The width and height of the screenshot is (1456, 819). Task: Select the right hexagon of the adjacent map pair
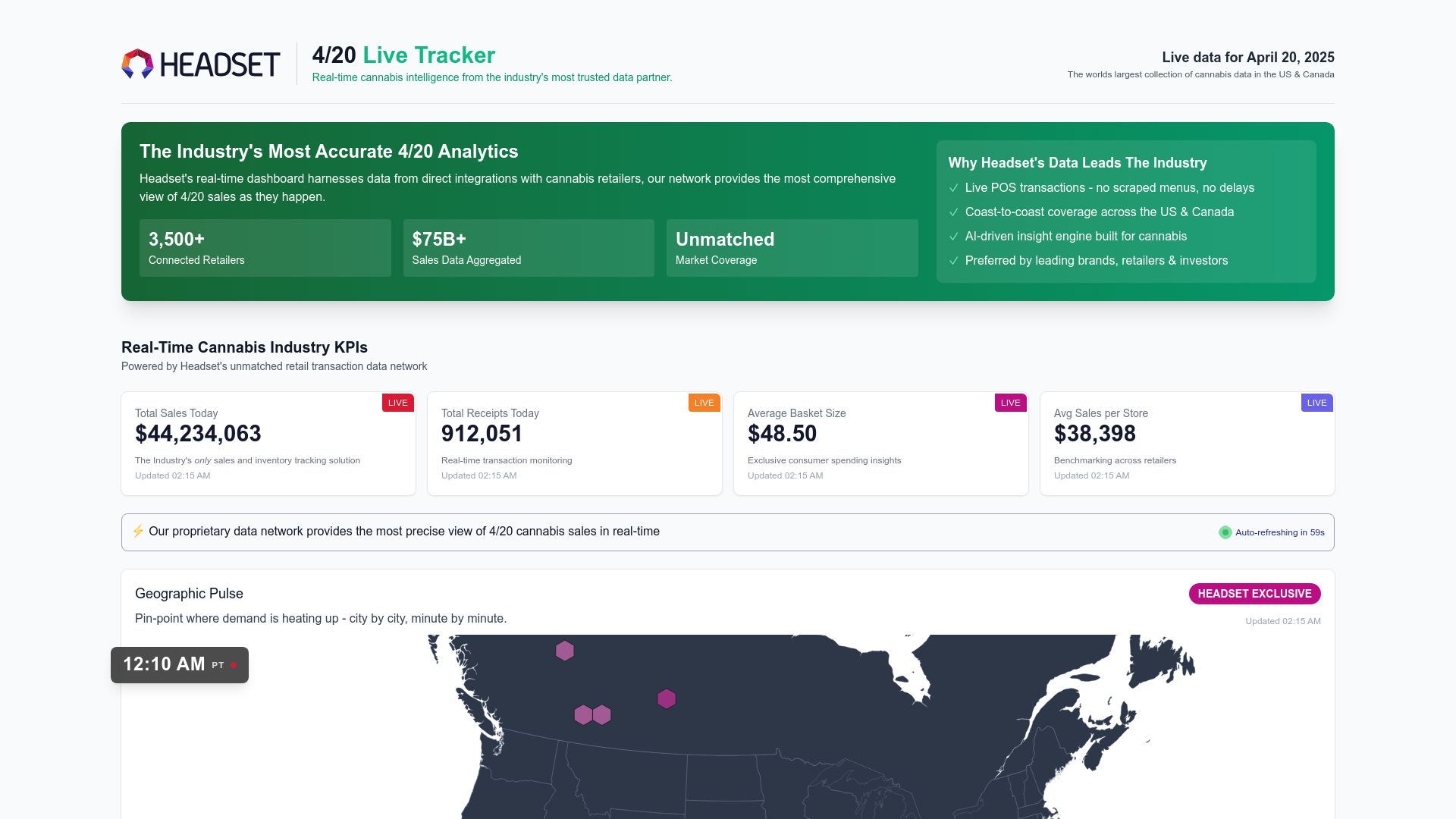click(x=602, y=714)
